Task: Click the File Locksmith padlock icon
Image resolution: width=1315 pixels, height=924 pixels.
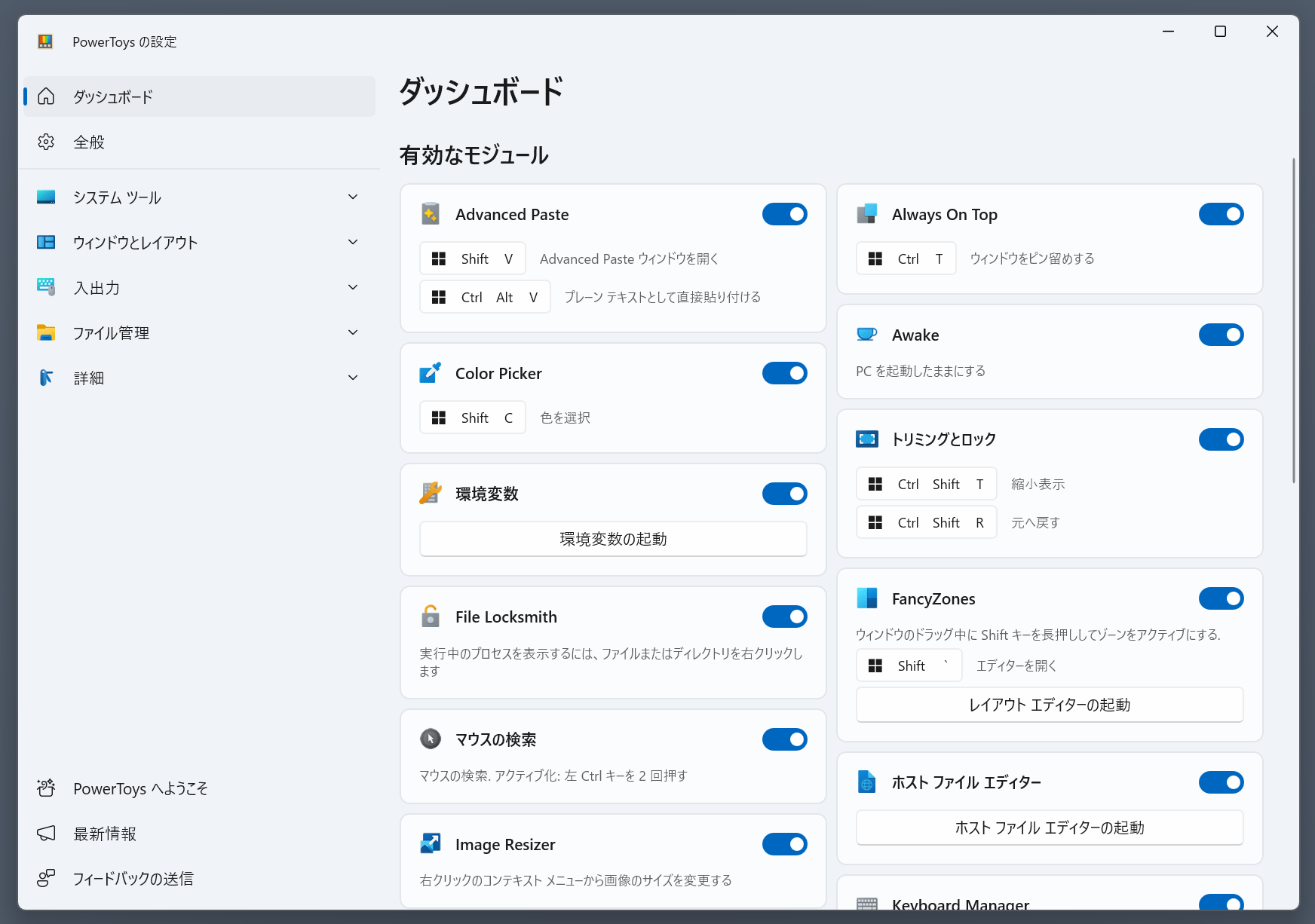Action: [431, 617]
